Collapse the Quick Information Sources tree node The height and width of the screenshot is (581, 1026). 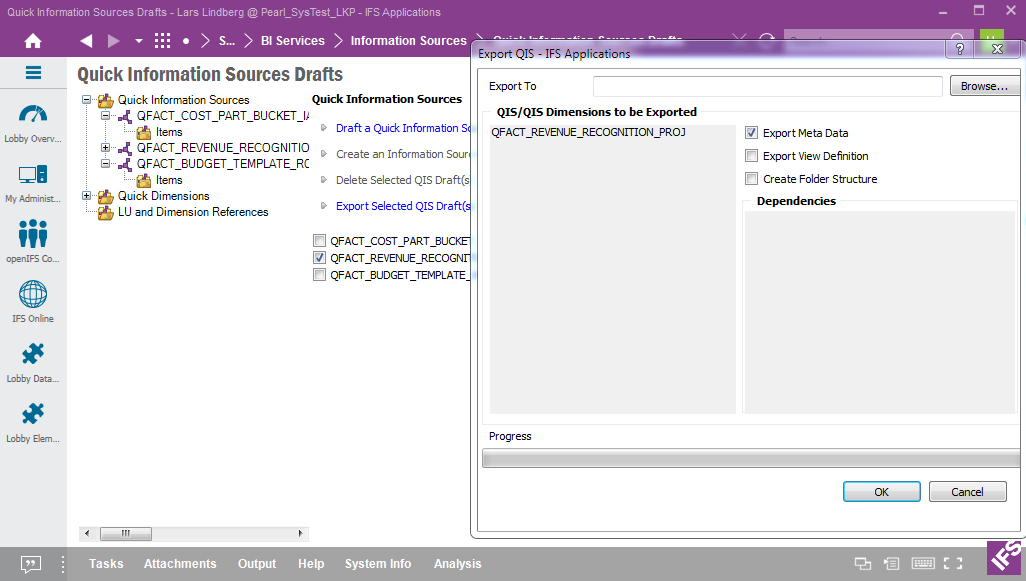tap(87, 100)
